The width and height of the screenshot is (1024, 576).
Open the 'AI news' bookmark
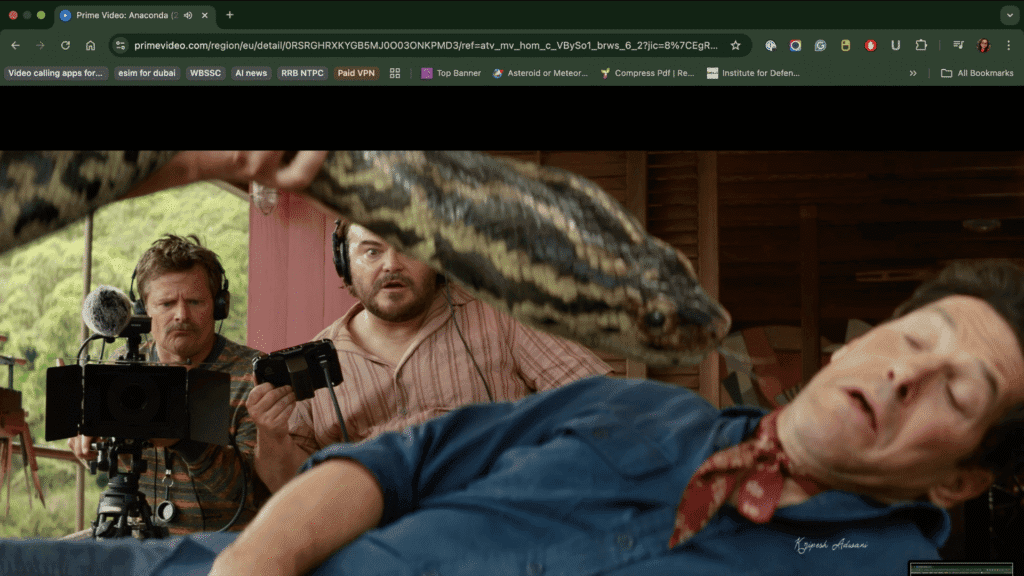[251, 73]
